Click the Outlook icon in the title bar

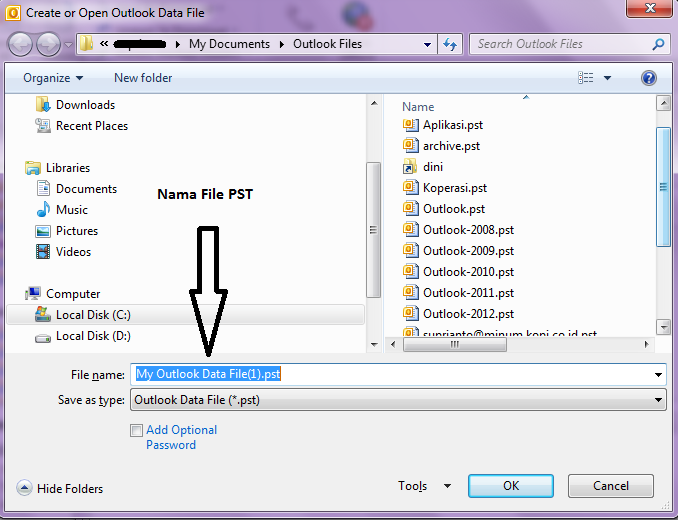point(13,13)
